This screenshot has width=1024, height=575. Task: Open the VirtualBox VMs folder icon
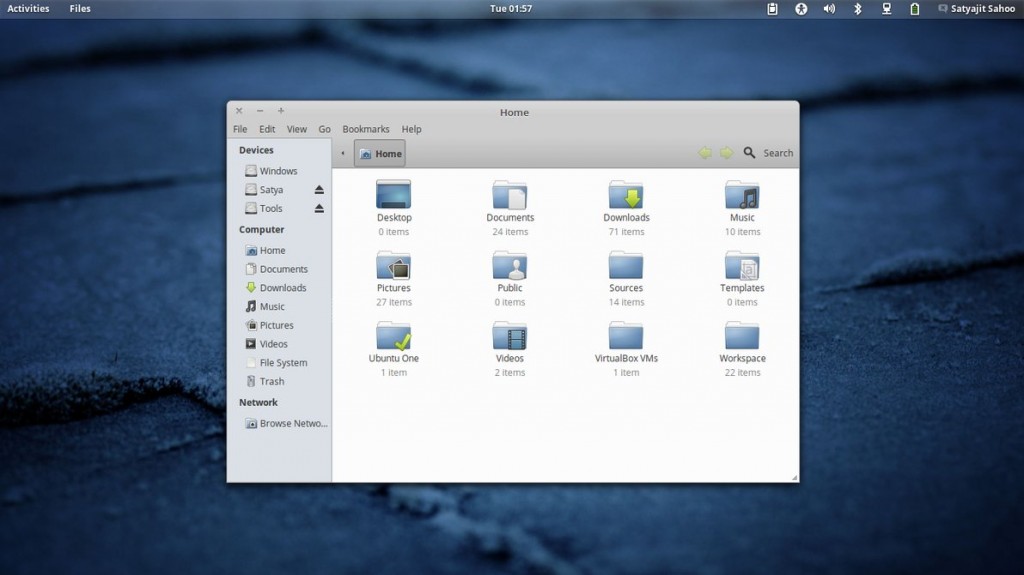click(x=626, y=336)
